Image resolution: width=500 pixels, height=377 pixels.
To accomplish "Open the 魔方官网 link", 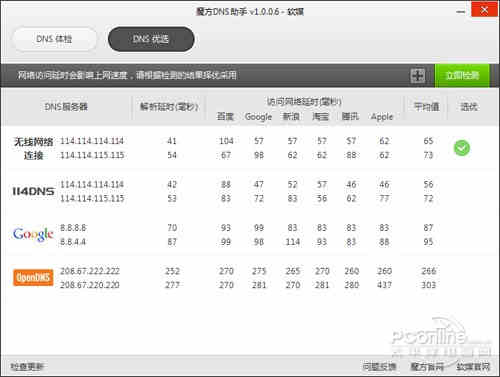I will point(427,367).
